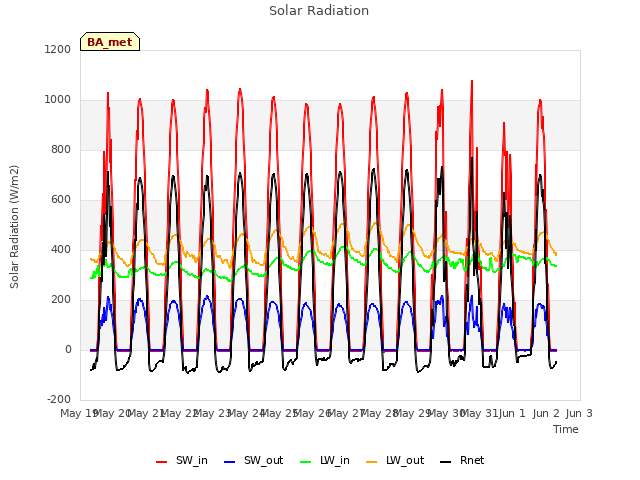Toggle the LW_out legend entry
Image resolution: width=640 pixels, height=480 pixels.
click(x=395, y=460)
